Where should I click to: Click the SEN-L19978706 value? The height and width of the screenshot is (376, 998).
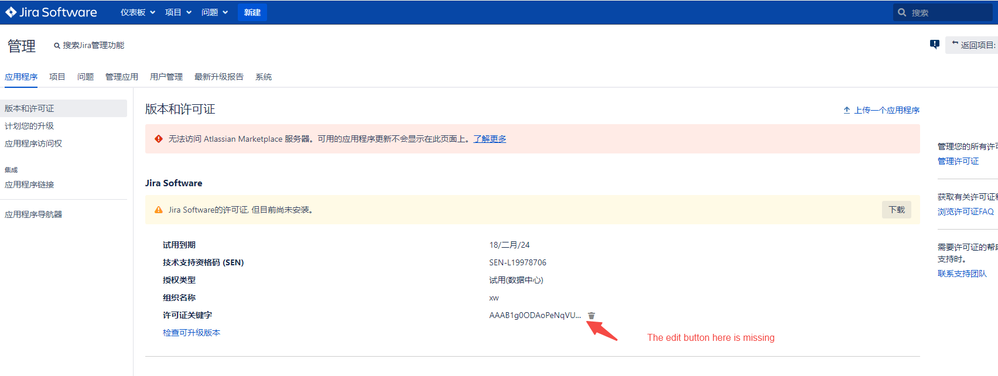[x=517, y=262]
